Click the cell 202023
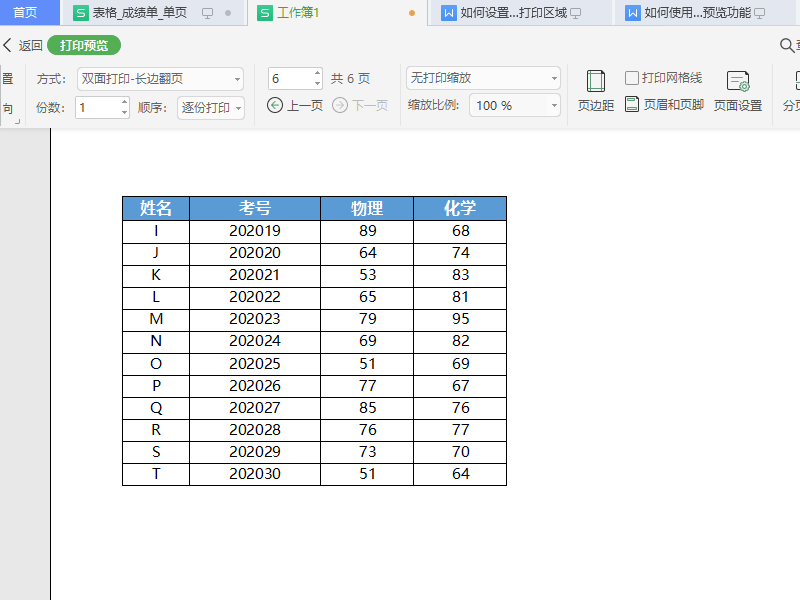The width and height of the screenshot is (800, 600). [x=255, y=319]
